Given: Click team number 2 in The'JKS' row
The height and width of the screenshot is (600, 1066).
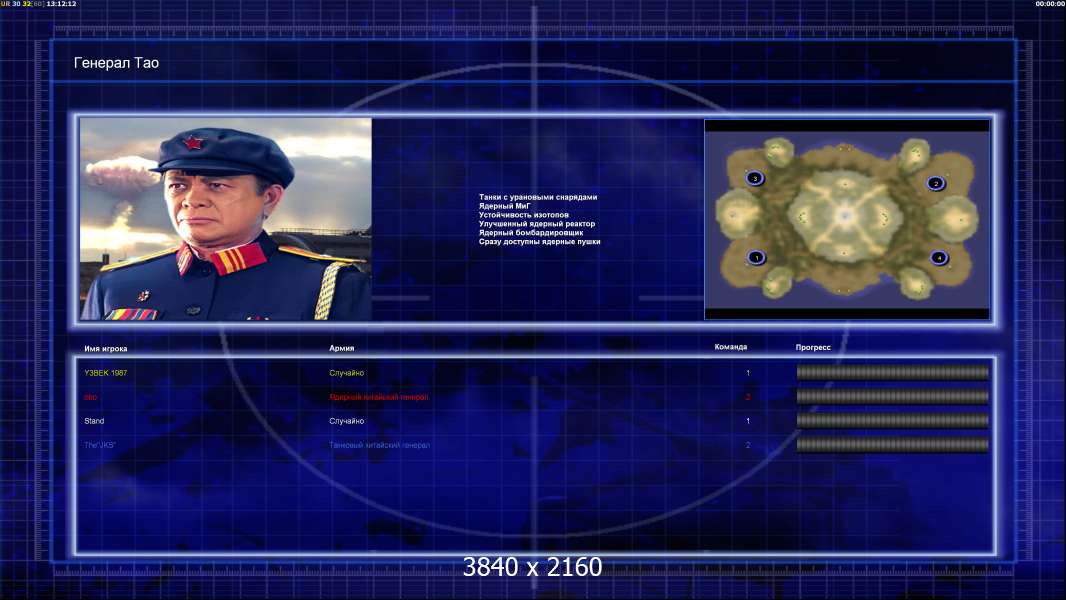Looking at the screenshot, I should click(748, 445).
